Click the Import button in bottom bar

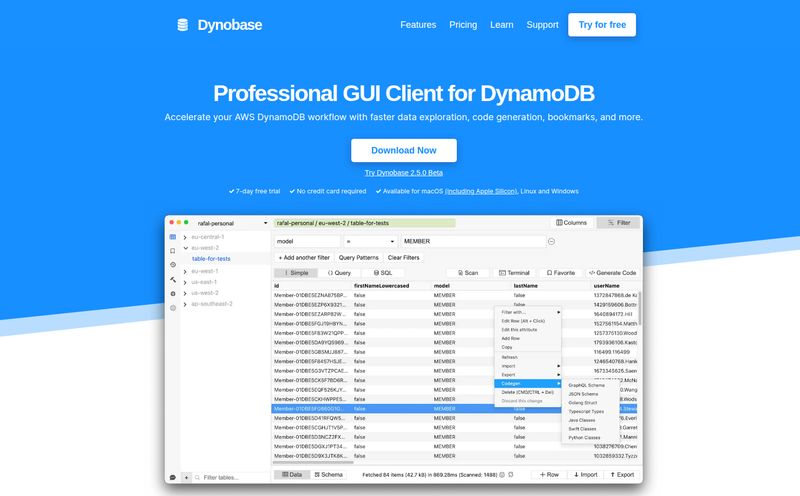tap(585, 475)
